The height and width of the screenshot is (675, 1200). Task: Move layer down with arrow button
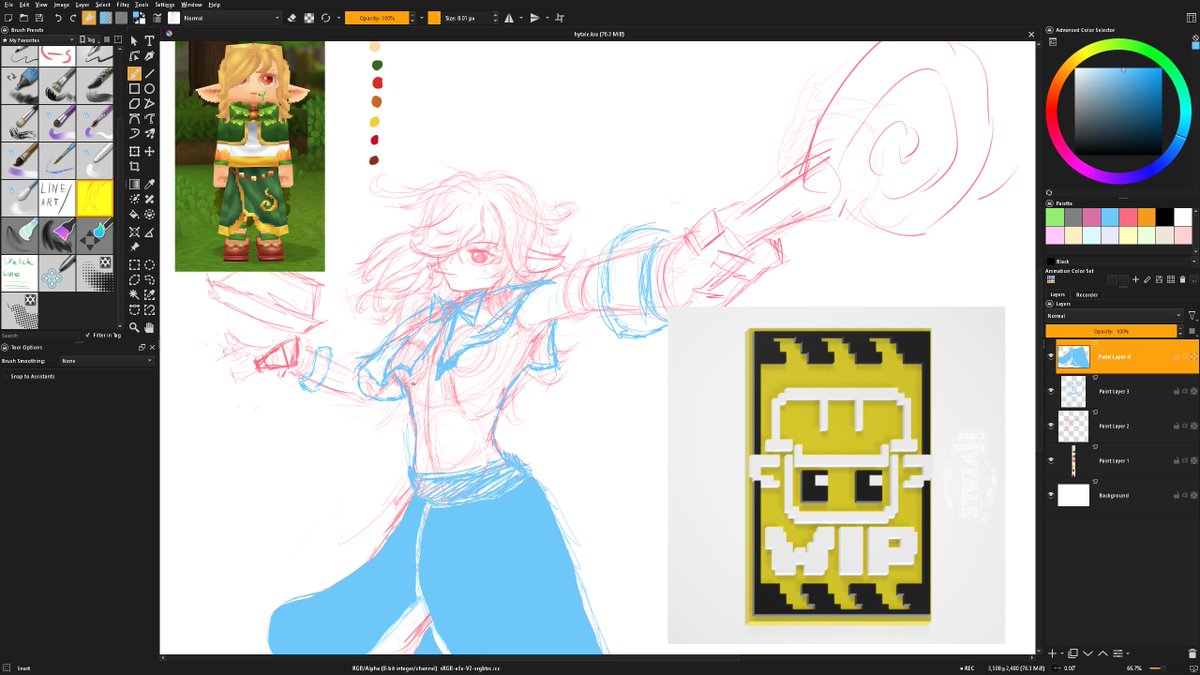(x=1087, y=653)
